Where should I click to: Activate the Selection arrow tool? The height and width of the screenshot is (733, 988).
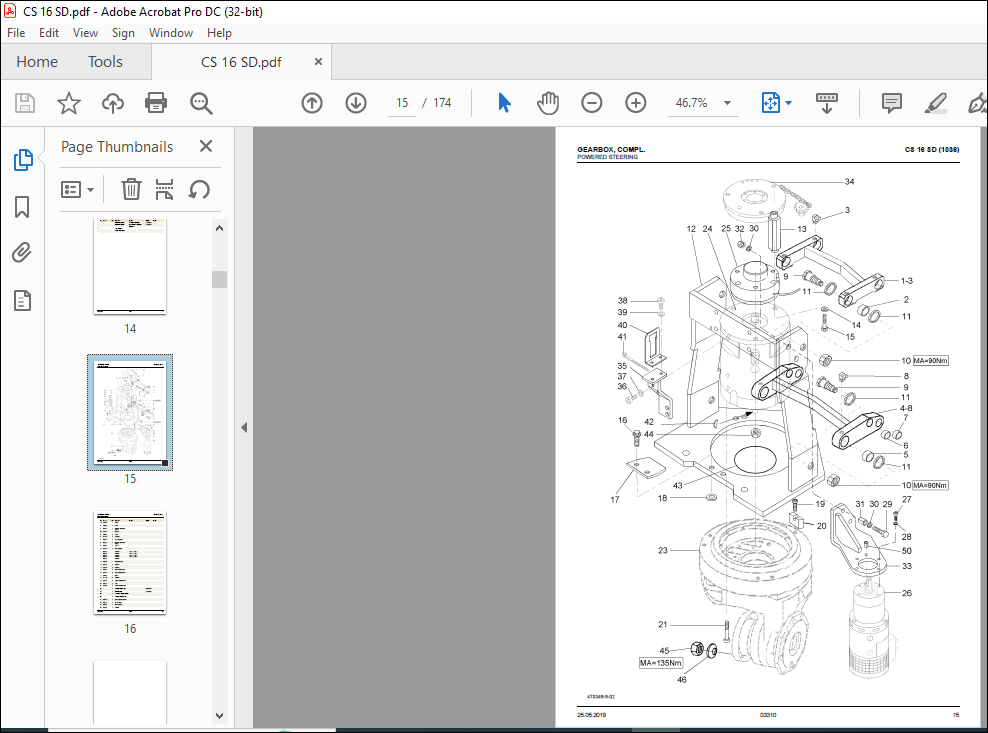(504, 103)
